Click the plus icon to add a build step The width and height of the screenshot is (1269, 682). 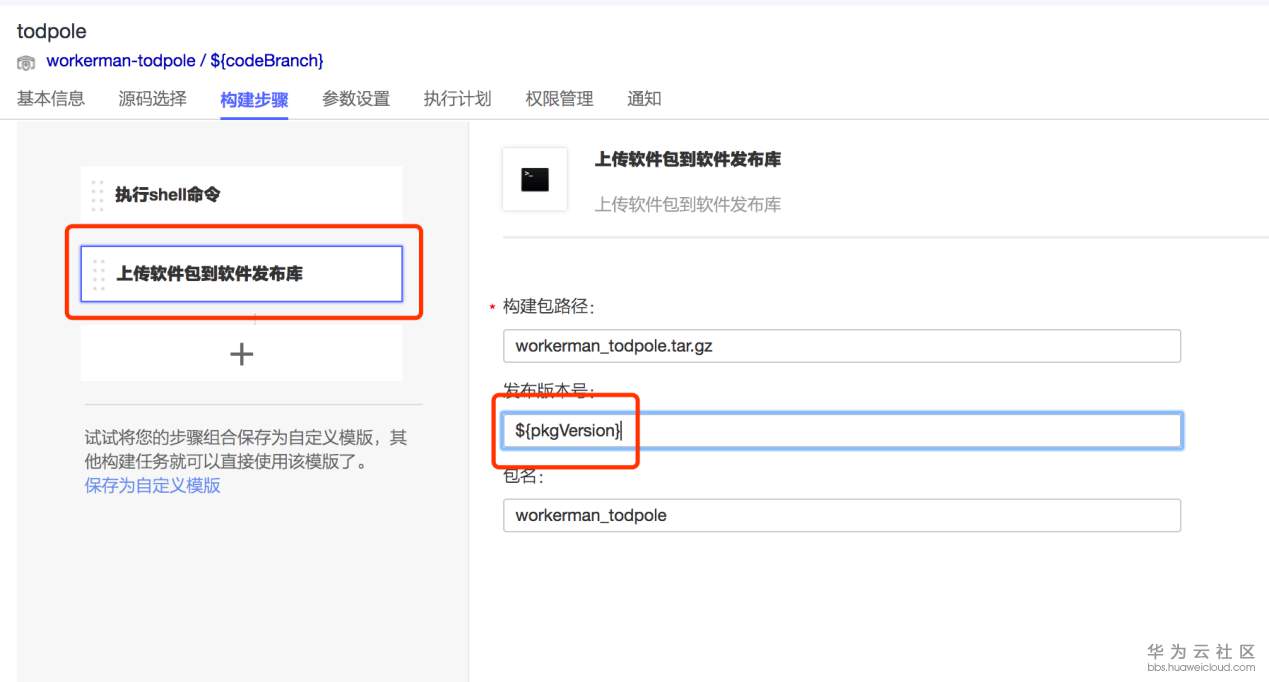[240, 354]
